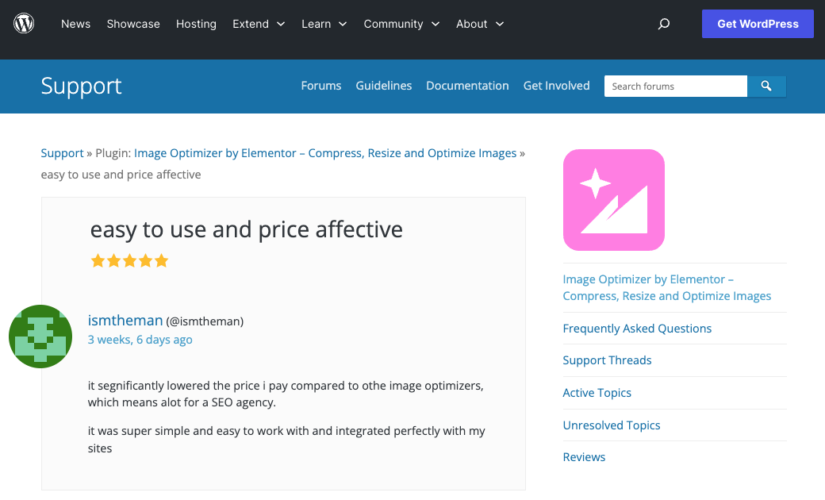Focus the Search forums input field
The width and height of the screenshot is (825, 500).
coord(675,86)
